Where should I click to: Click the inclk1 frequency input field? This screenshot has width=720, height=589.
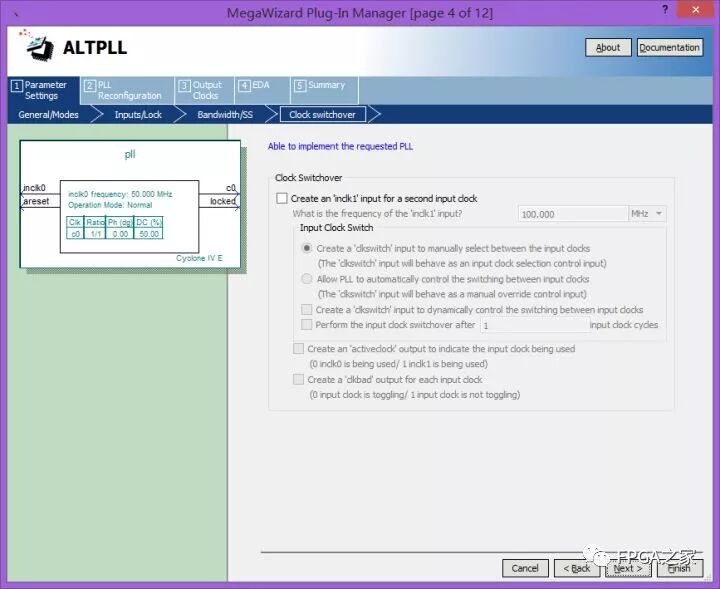(572, 214)
